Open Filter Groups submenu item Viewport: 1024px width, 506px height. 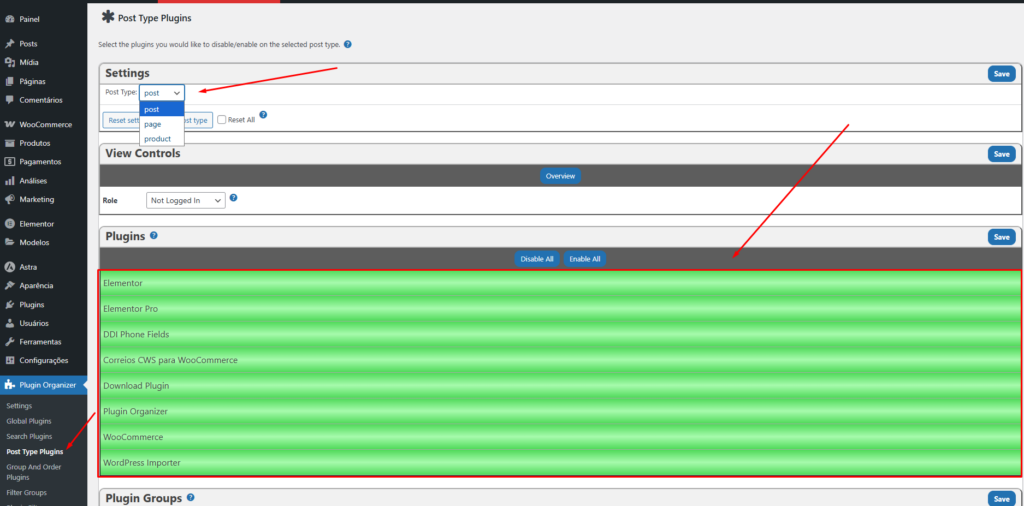[26, 492]
